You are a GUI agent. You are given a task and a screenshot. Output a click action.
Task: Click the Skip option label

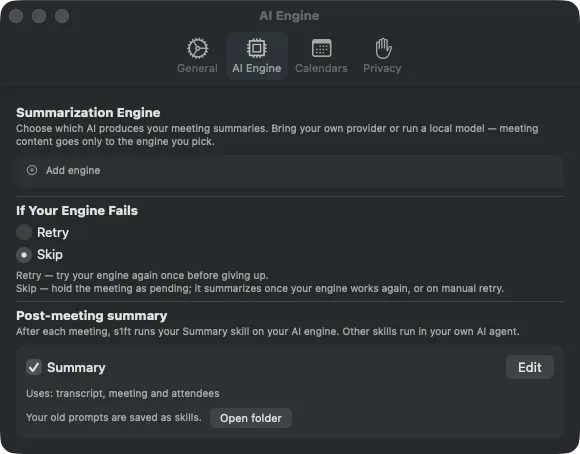click(50, 255)
